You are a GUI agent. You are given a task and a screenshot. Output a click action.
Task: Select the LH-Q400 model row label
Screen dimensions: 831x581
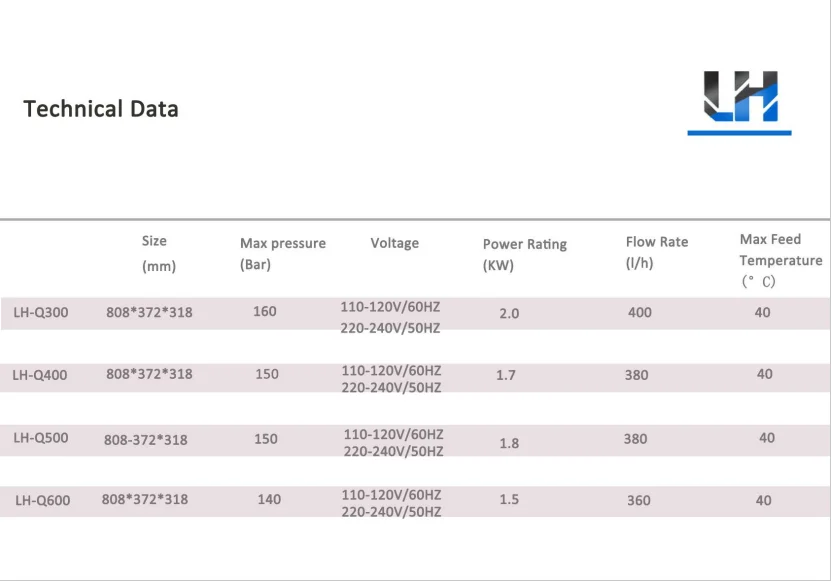(40, 376)
